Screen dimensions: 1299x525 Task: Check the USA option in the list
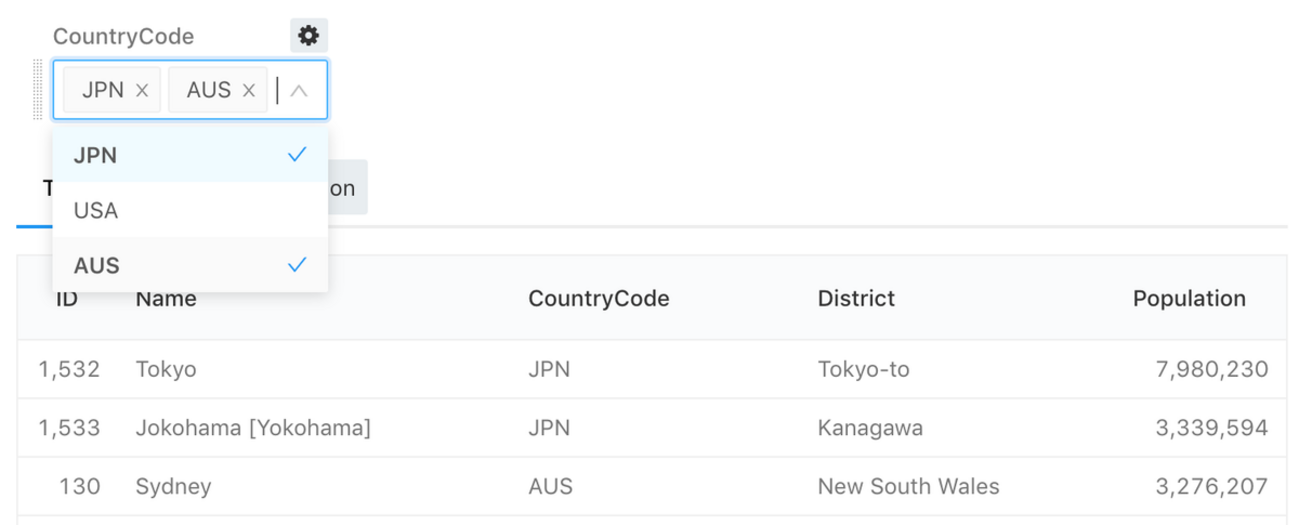click(190, 210)
